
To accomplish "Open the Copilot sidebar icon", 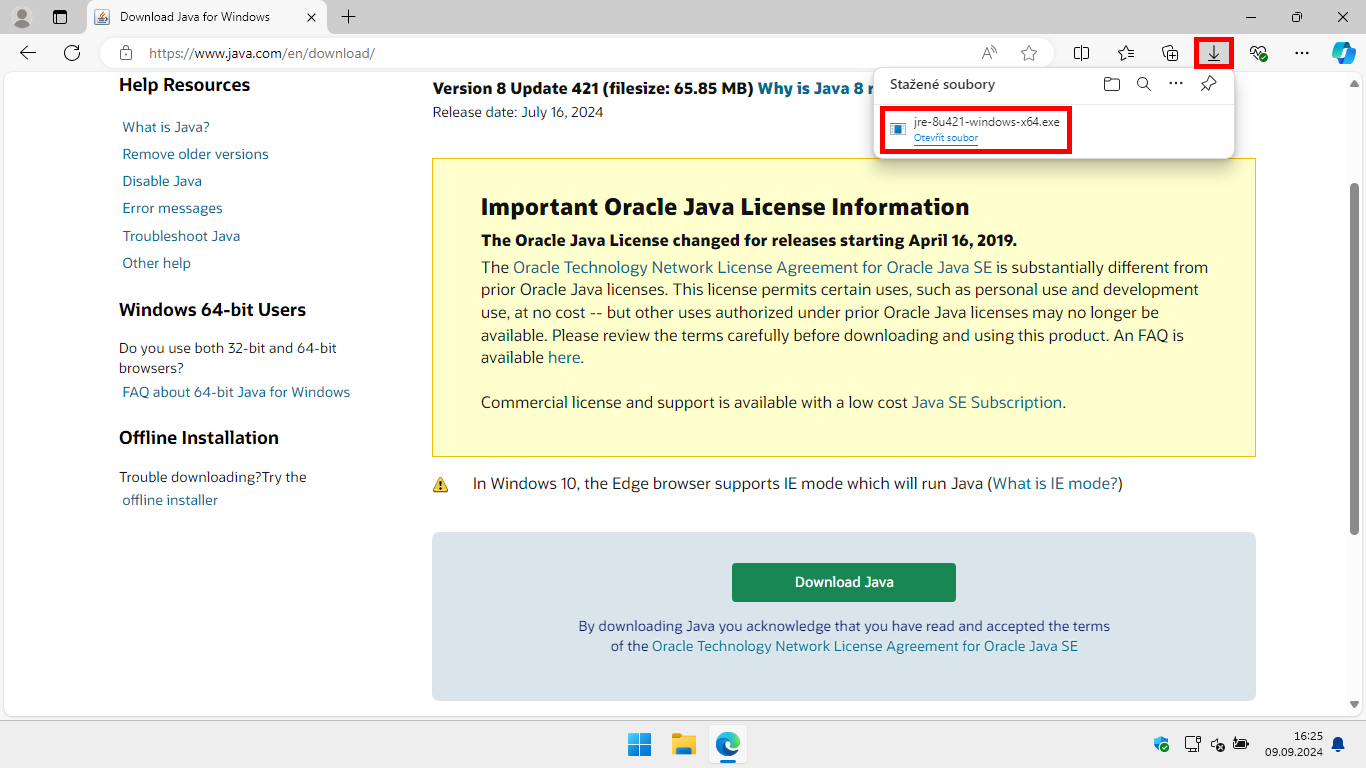I will pos(1343,53).
